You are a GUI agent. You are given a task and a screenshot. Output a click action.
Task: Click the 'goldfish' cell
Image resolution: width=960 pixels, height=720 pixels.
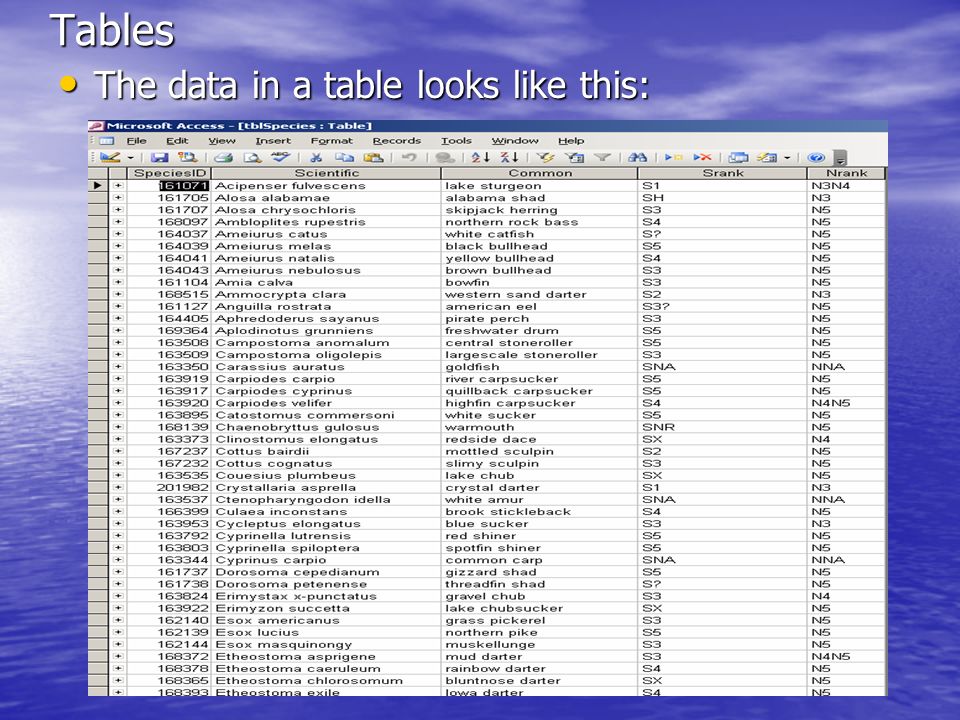pos(539,367)
